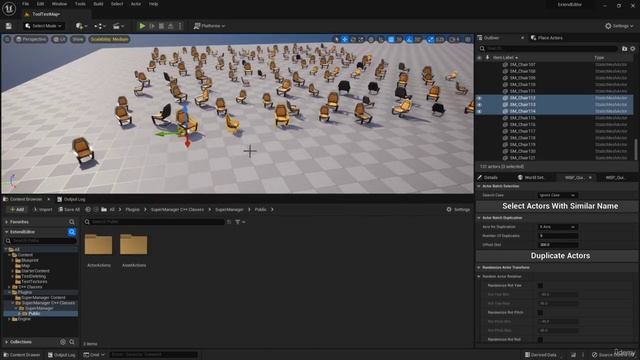Image resolution: width=640 pixels, height=360 pixels.
Task: Enable the Randomize Rot Yaw checkbox
Action: click(540, 286)
